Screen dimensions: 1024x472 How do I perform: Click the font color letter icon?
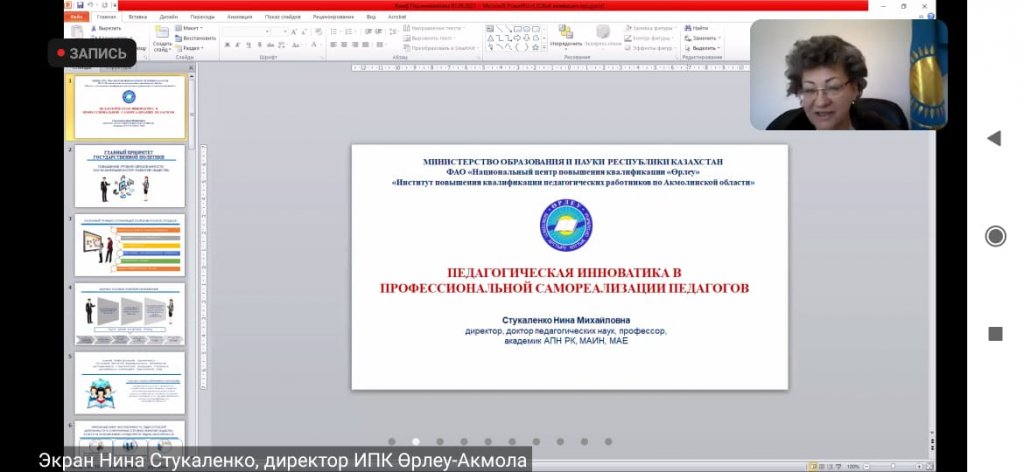[314, 44]
